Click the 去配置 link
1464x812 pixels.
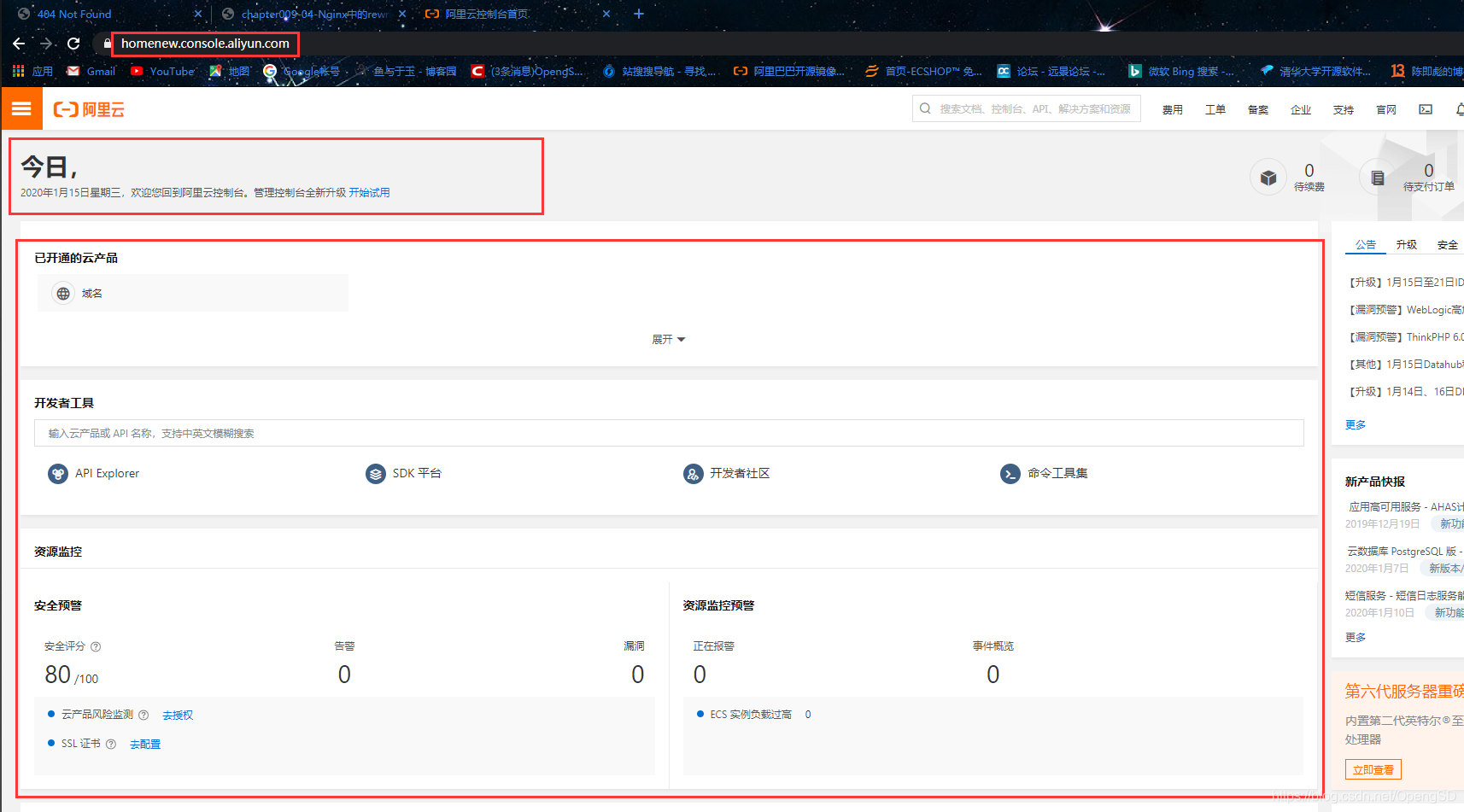click(145, 745)
